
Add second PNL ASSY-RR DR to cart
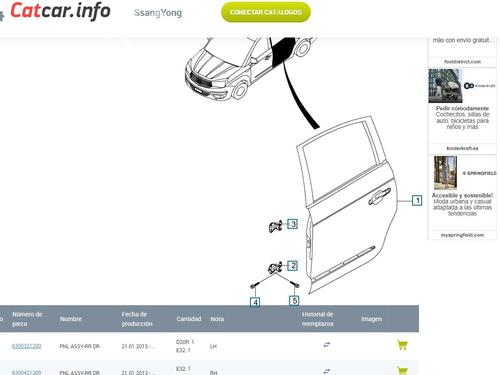[x=402, y=370]
